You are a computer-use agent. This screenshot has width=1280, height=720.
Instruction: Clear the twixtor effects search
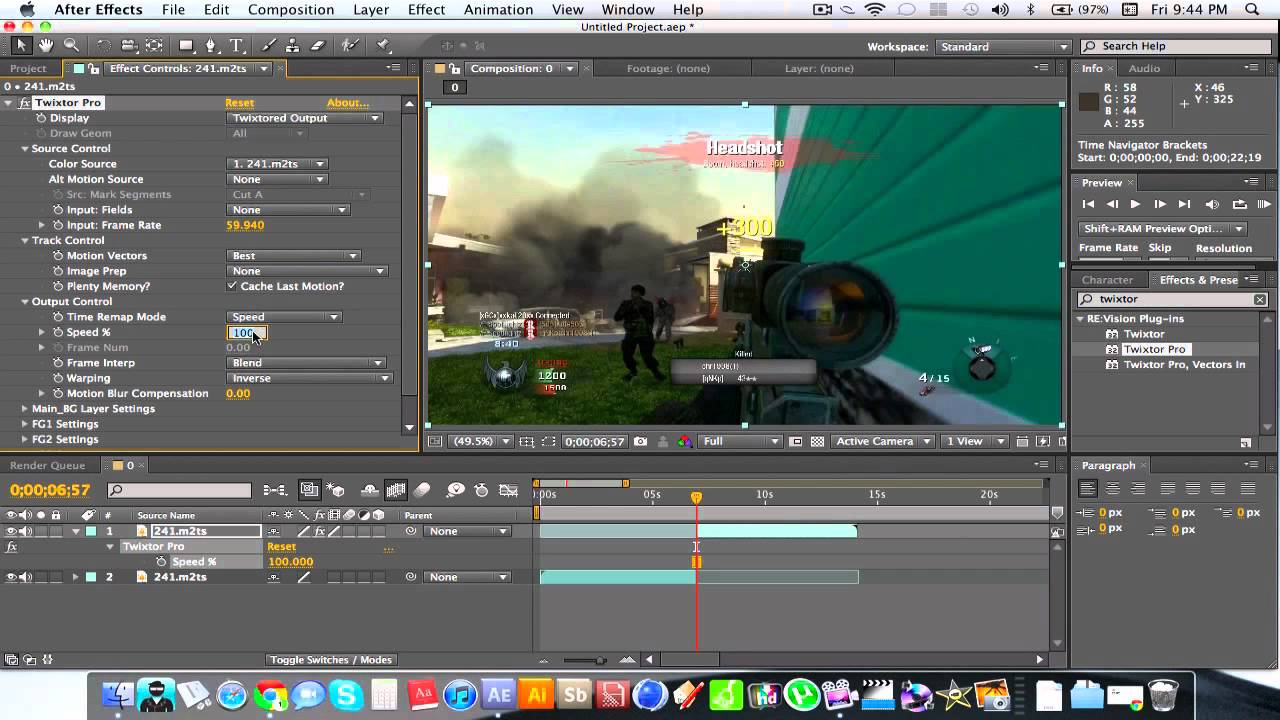[x=1260, y=299]
